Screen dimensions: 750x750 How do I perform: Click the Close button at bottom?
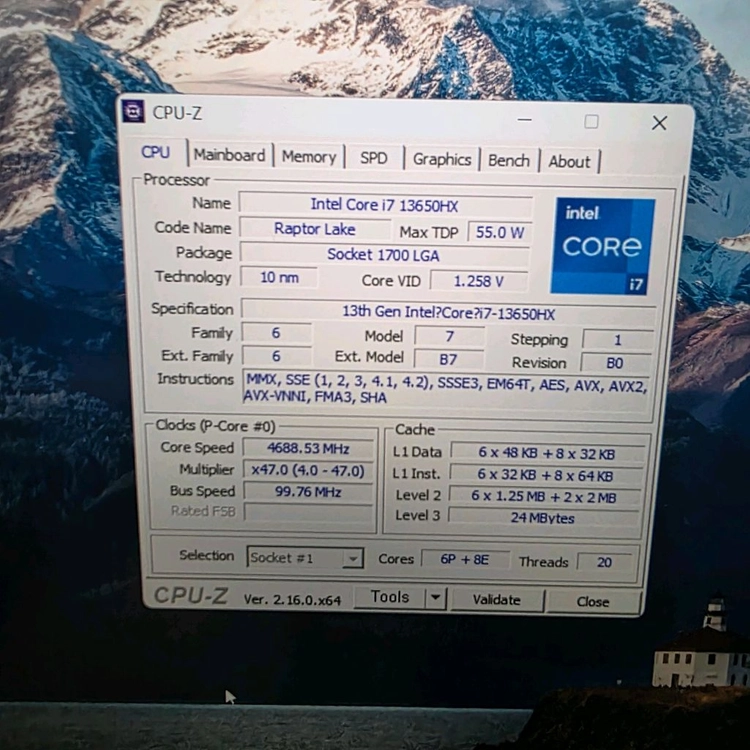click(x=593, y=601)
